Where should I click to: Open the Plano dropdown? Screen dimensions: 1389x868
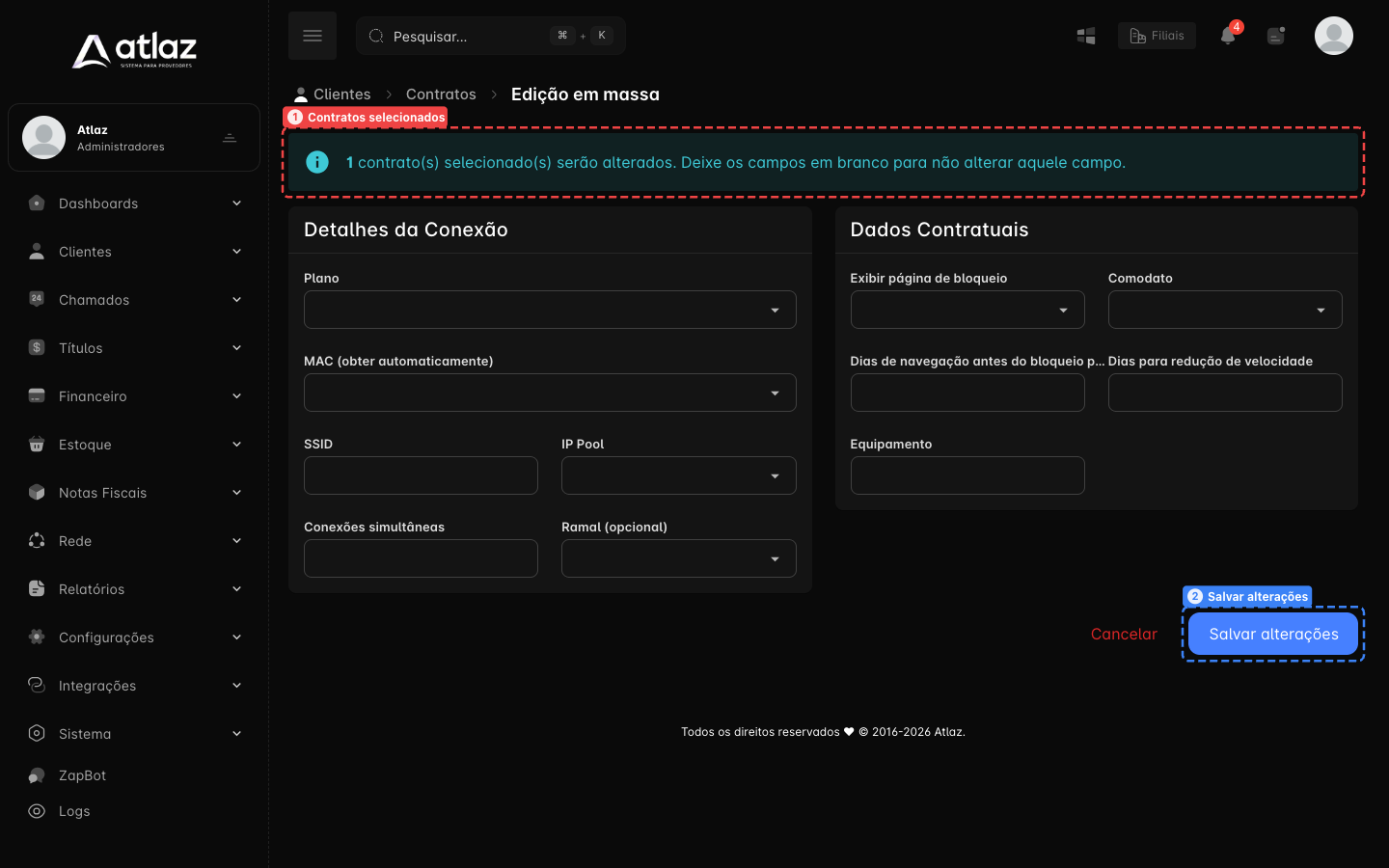550,310
